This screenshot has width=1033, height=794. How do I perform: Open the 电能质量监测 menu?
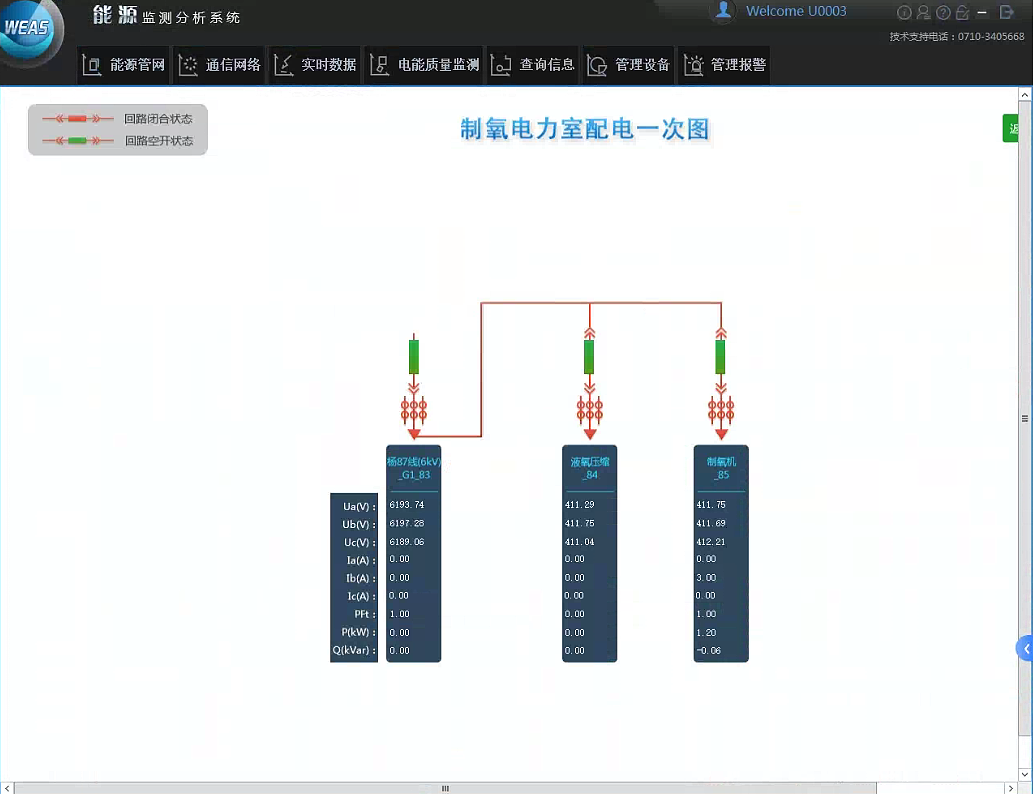coord(425,65)
